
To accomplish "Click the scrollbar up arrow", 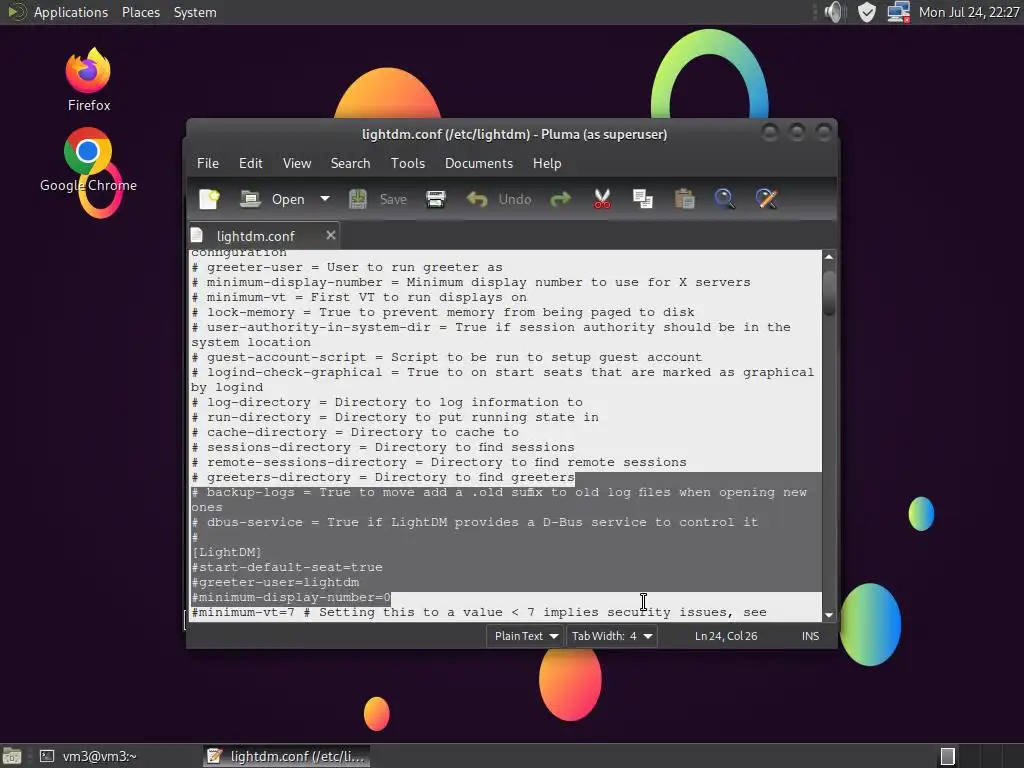I will coord(829,257).
